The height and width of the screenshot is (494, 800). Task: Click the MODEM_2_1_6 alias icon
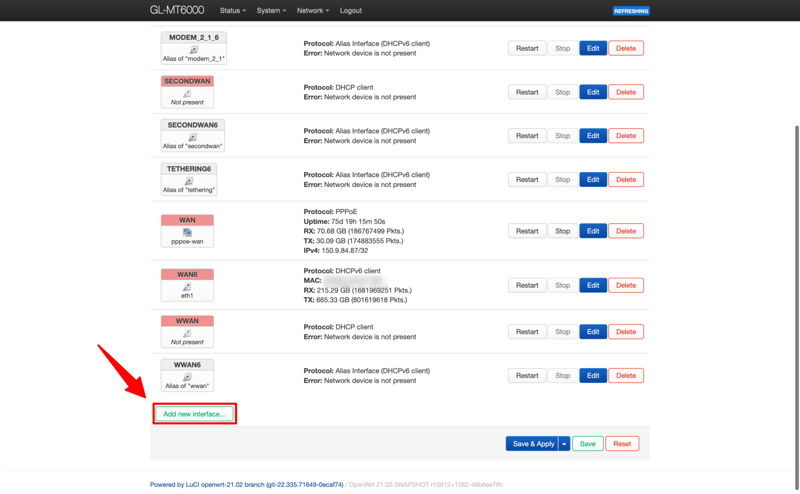pos(193,50)
